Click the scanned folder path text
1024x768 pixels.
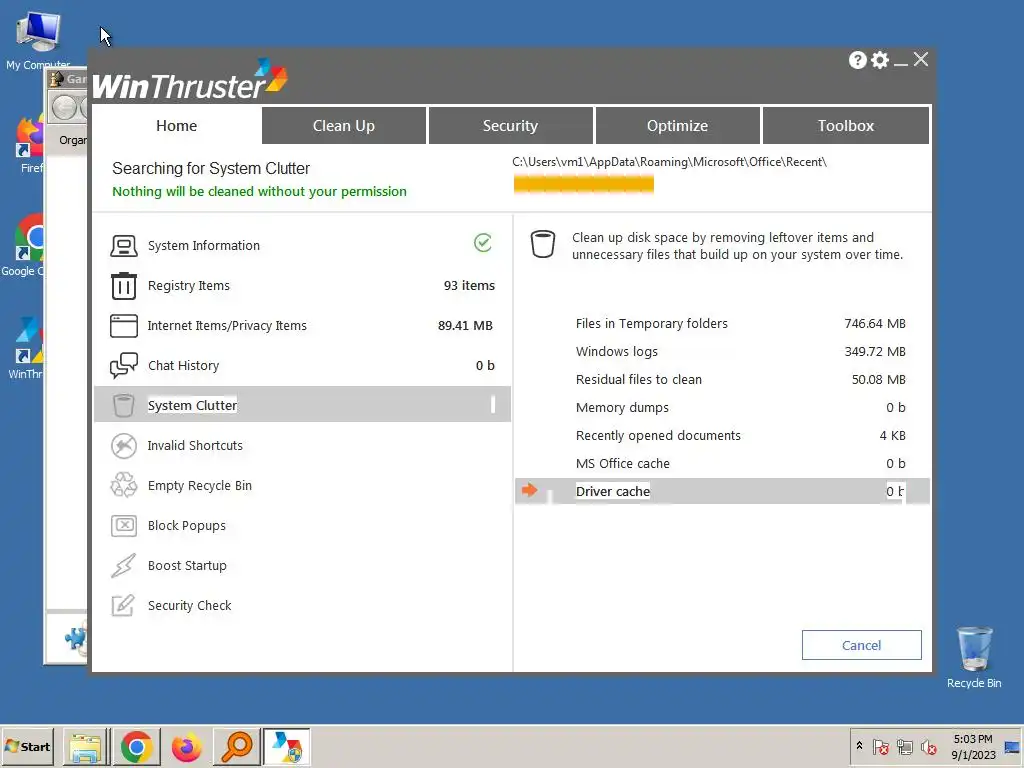click(x=669, y=162)
